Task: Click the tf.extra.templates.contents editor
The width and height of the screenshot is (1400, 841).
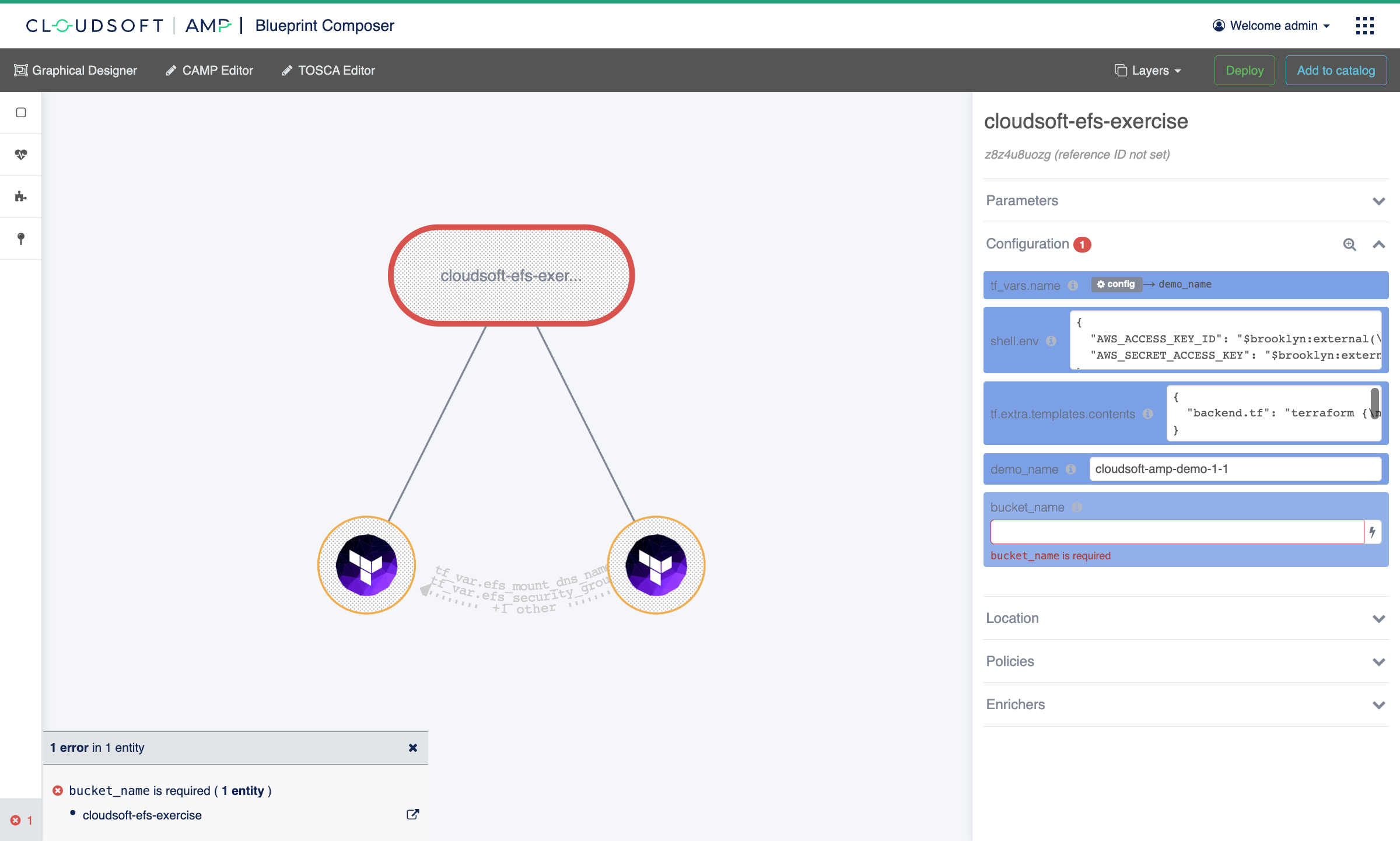Action: coord(1274,413)
